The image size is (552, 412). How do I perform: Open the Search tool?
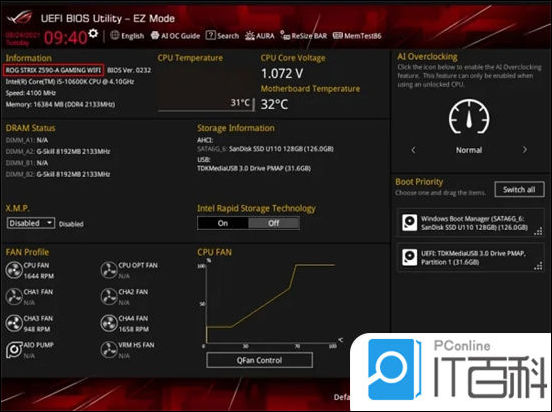click(x=222, y=36)
